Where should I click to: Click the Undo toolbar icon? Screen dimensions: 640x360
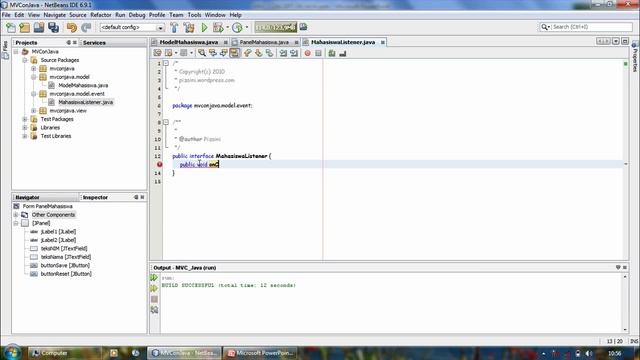[72, 27]
